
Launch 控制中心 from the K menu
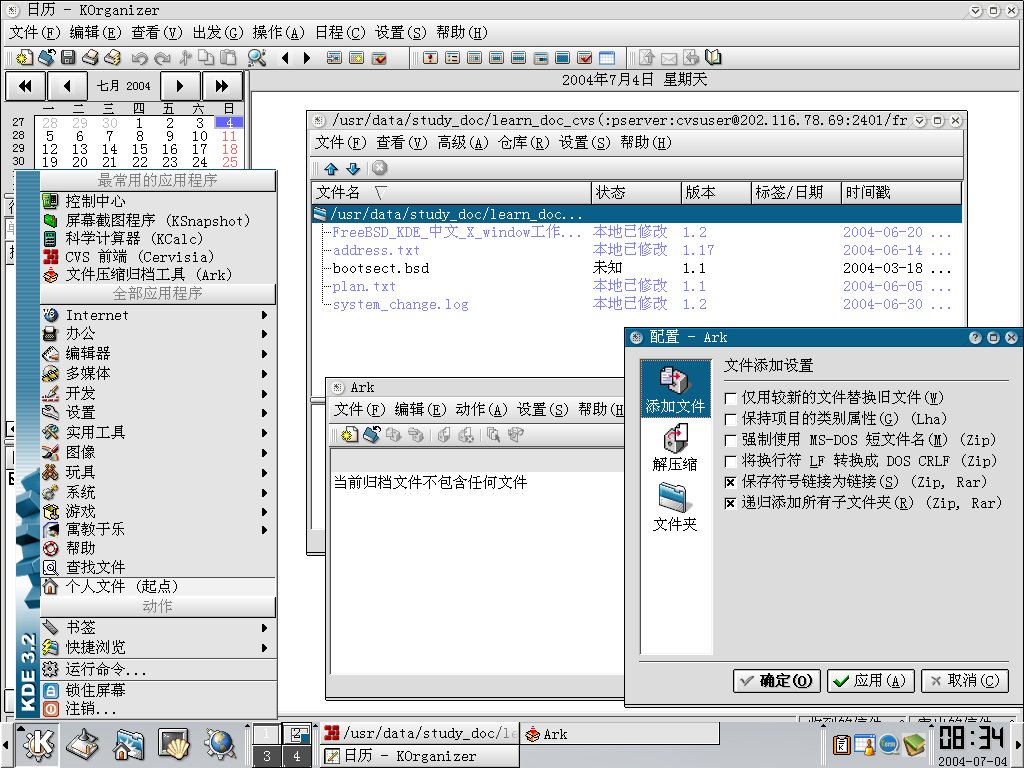(x=159, y=201)
